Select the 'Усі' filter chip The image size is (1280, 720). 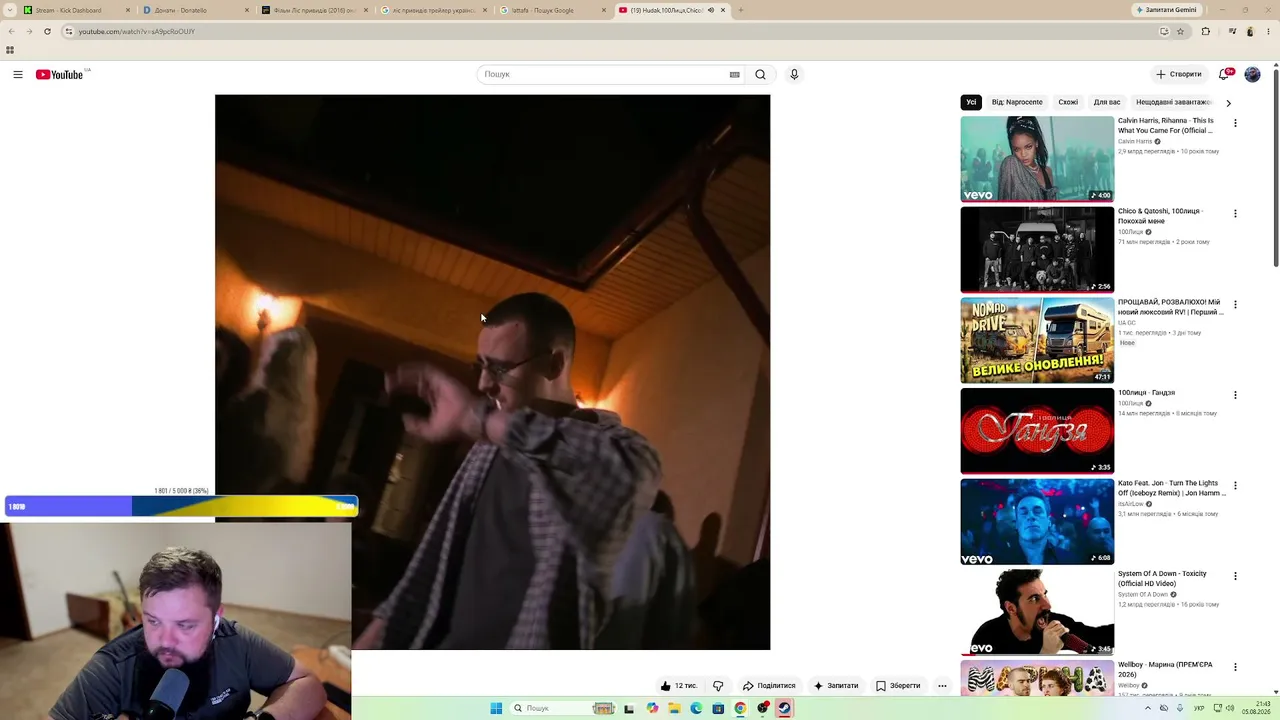971,102
